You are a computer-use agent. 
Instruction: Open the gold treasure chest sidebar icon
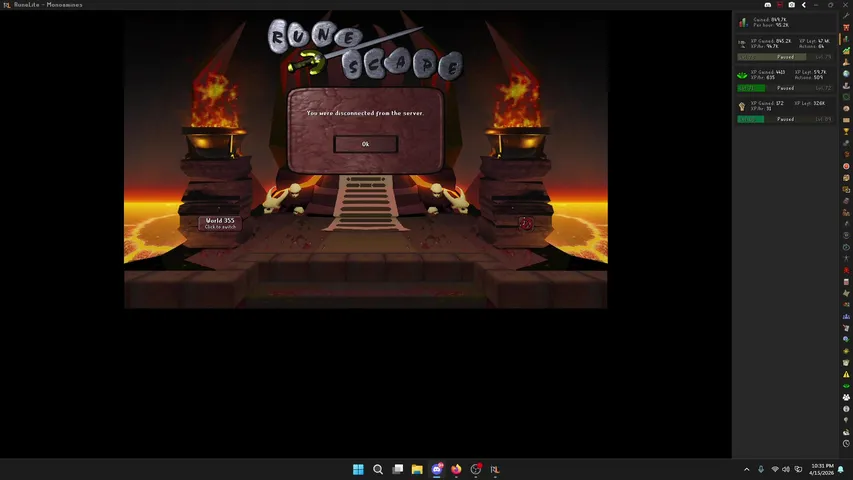[x=846, y=177]
